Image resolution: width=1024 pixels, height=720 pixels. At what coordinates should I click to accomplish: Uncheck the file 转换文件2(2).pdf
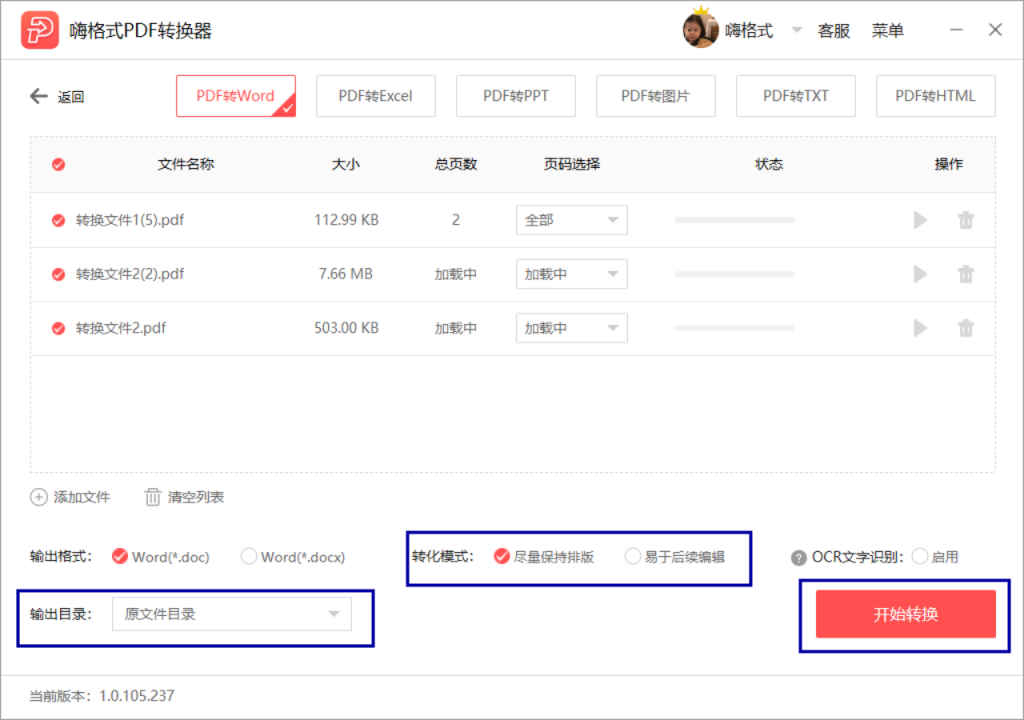click(x=58, y=274)
